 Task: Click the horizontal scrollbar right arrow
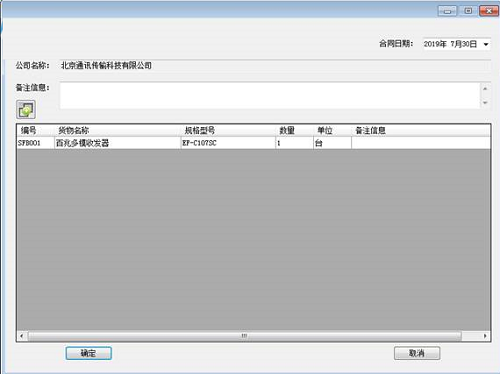point(485,336)
